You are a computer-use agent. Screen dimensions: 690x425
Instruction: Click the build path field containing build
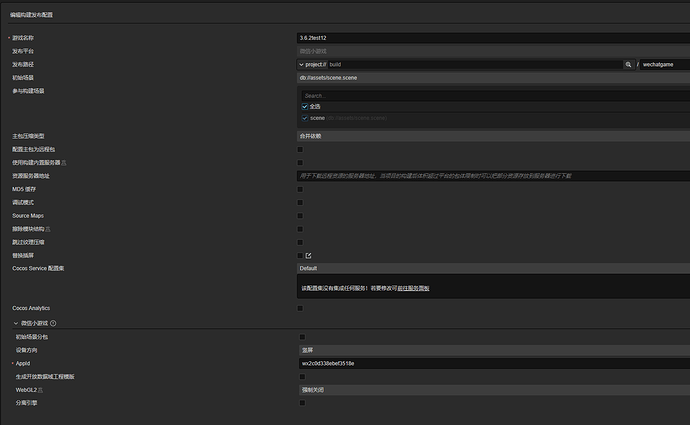475,65
